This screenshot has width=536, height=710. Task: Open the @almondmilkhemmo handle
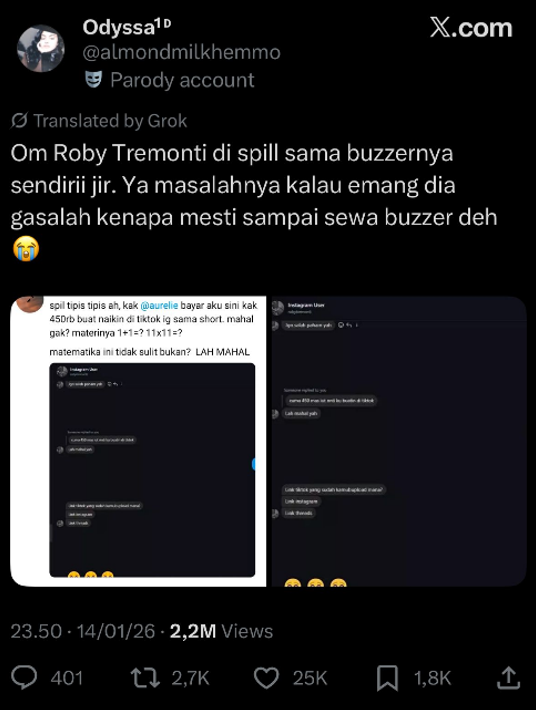click(182, 53)
